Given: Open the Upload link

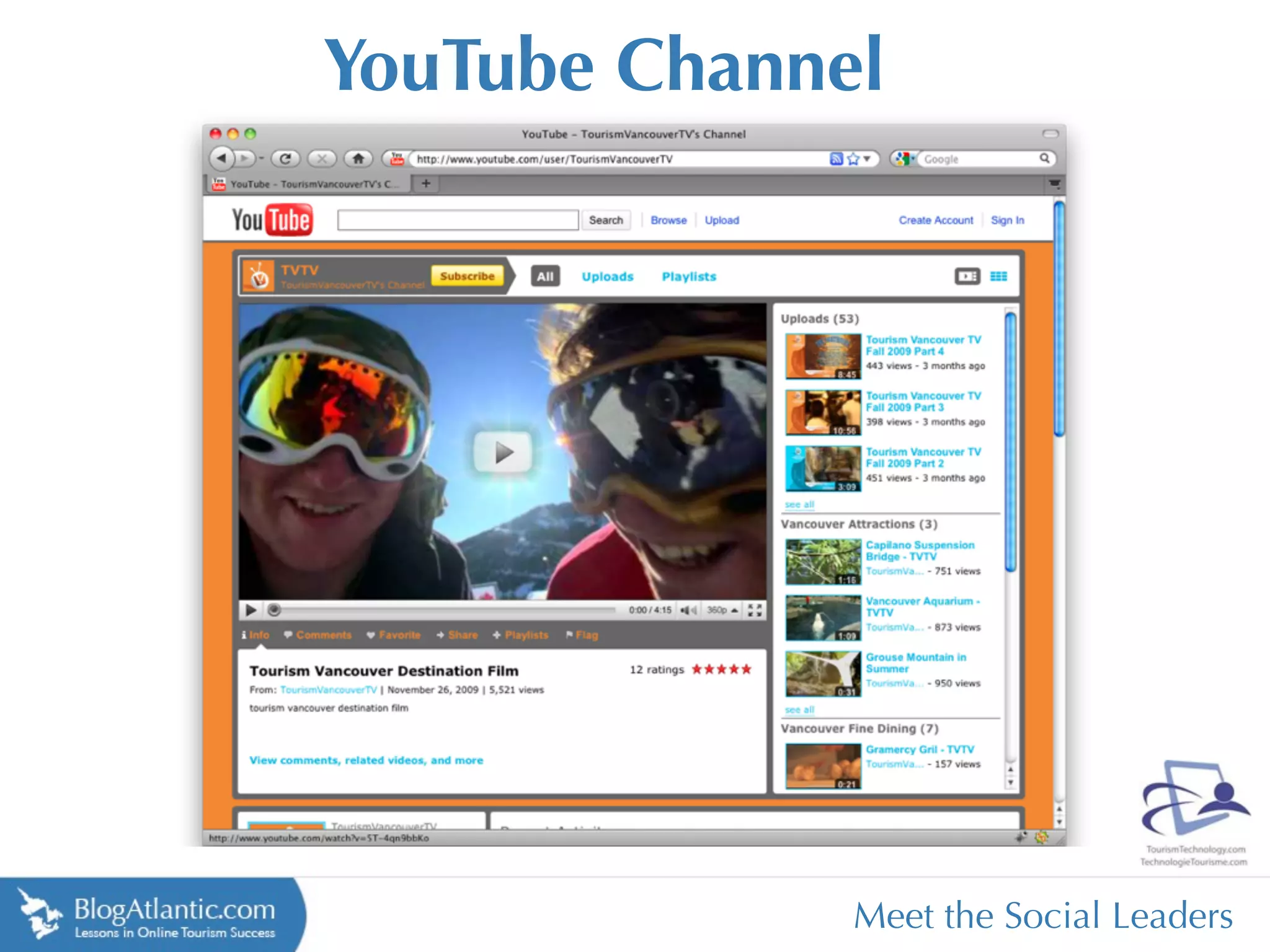Looking at the screenshot, I should tap(722, 220).
